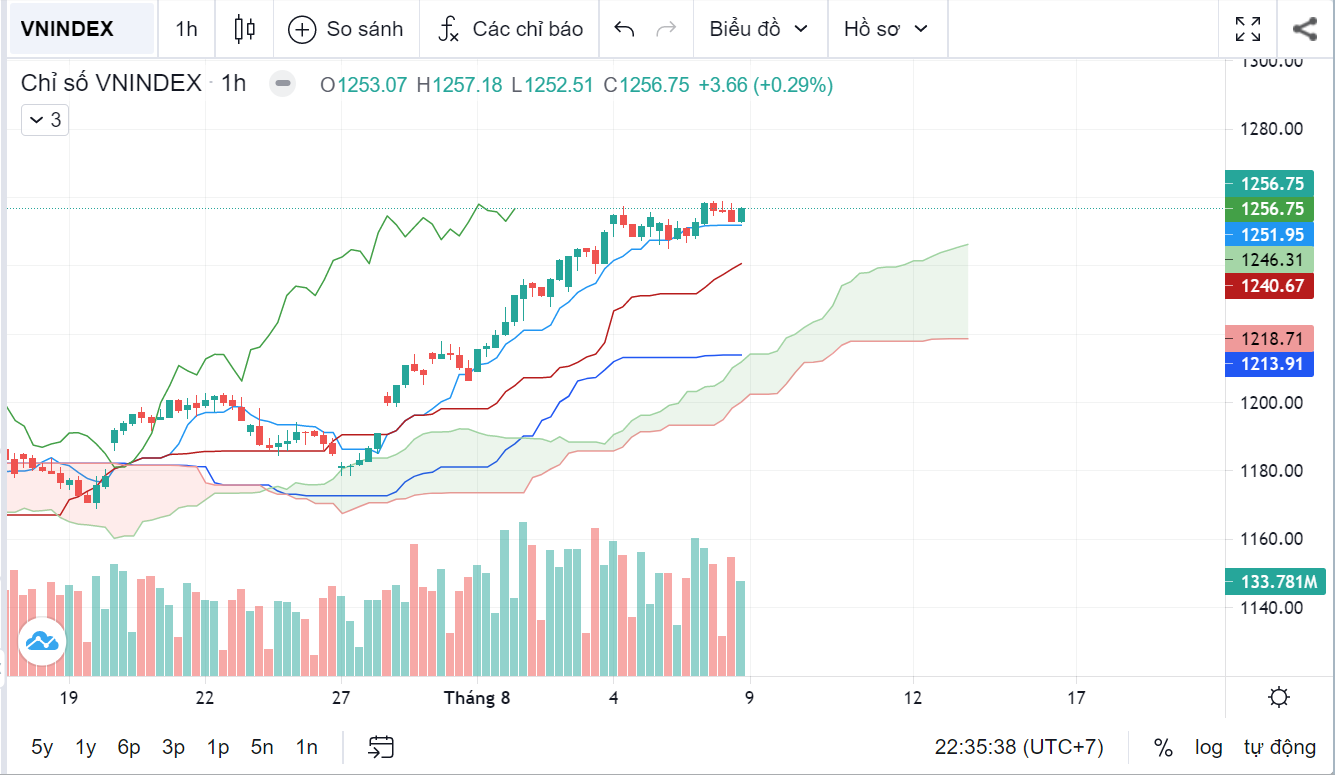The image size is (1335, 775).
Task: Click the redo arrow icon
Action: point(665,29)
